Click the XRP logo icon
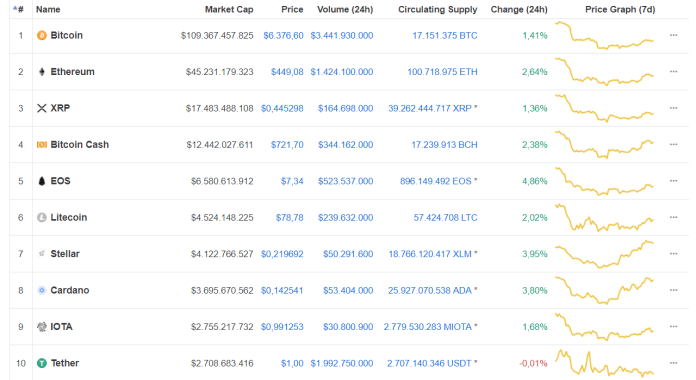 pyautogui.click(x=42, y=108)
